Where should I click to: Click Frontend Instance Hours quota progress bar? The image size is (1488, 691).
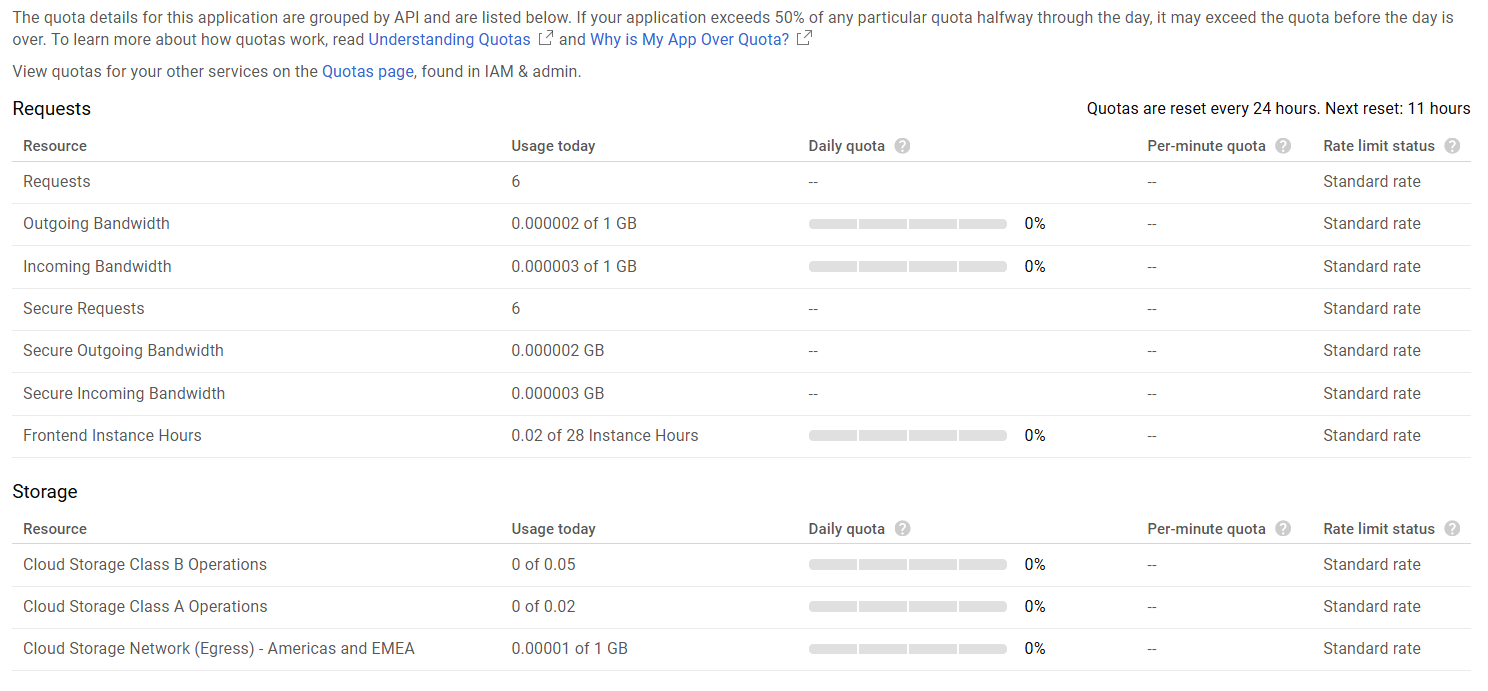coord(907,436)
